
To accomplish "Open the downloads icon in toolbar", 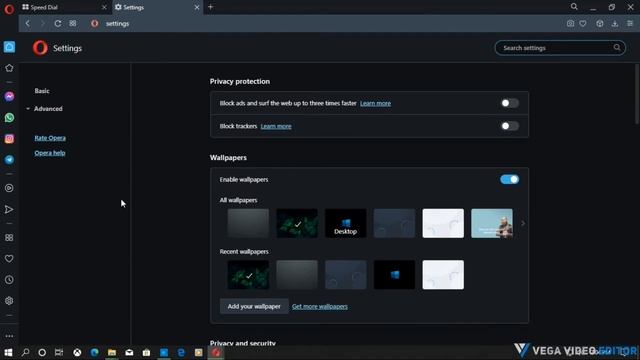I will [x=615, y=24].
